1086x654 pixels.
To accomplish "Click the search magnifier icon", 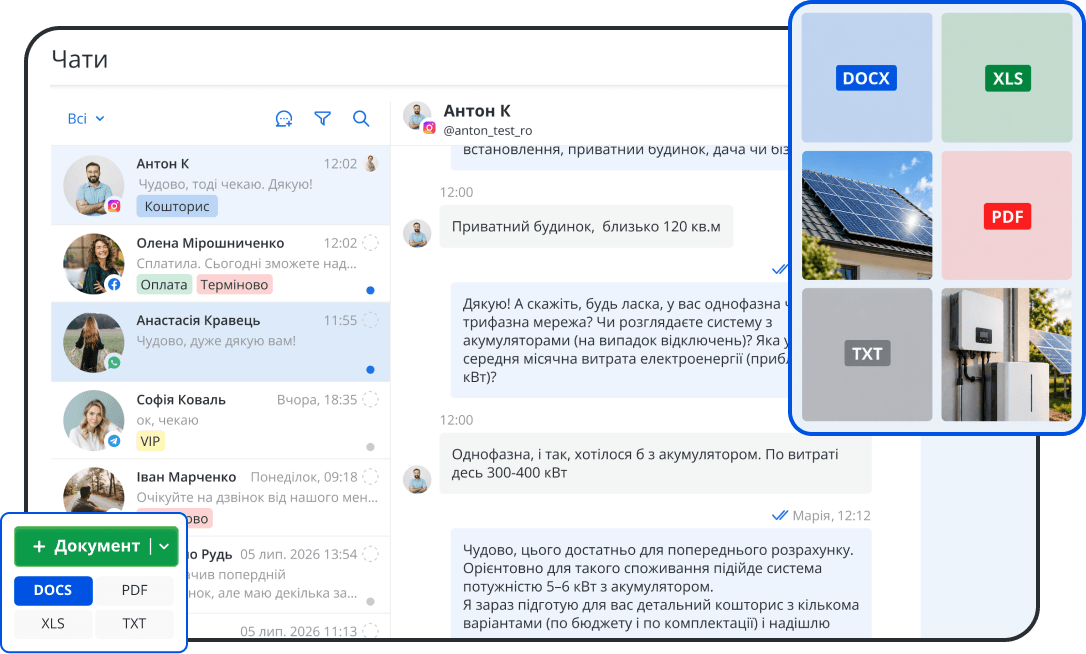I will coord(361,118).
